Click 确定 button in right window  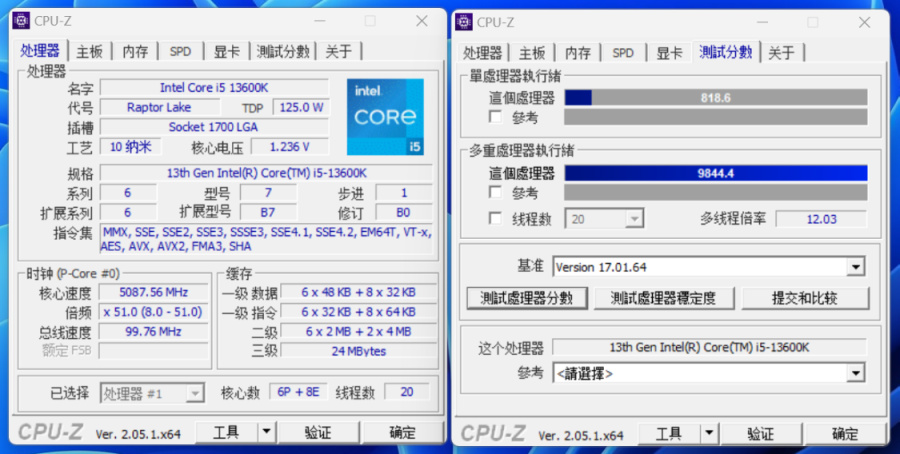(x=845, y=433)
